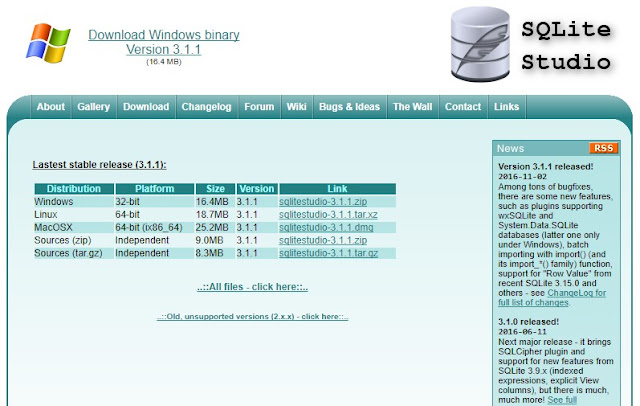Open the Wiki menu tab

coord(296,107)
